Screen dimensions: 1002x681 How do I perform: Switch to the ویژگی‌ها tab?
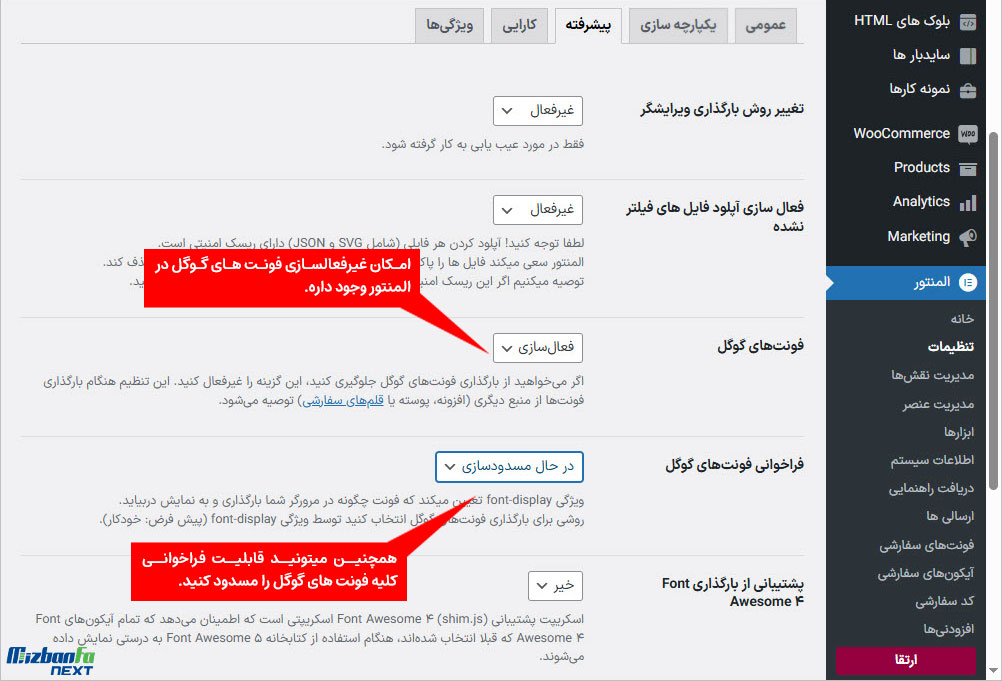pos(449,26)
